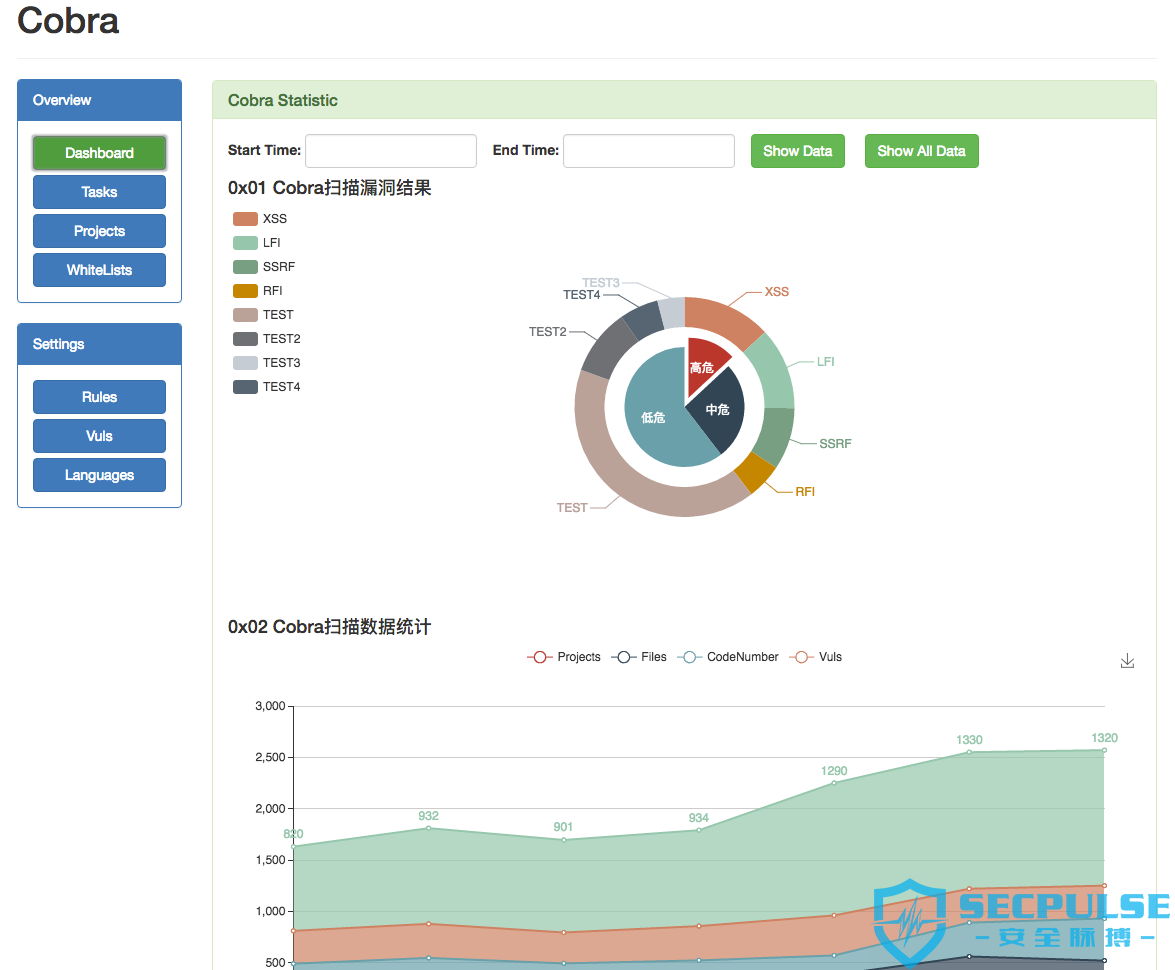The image size is (1175, 970).
Task: Open the Projects section
Action: (x=99, y=231)
